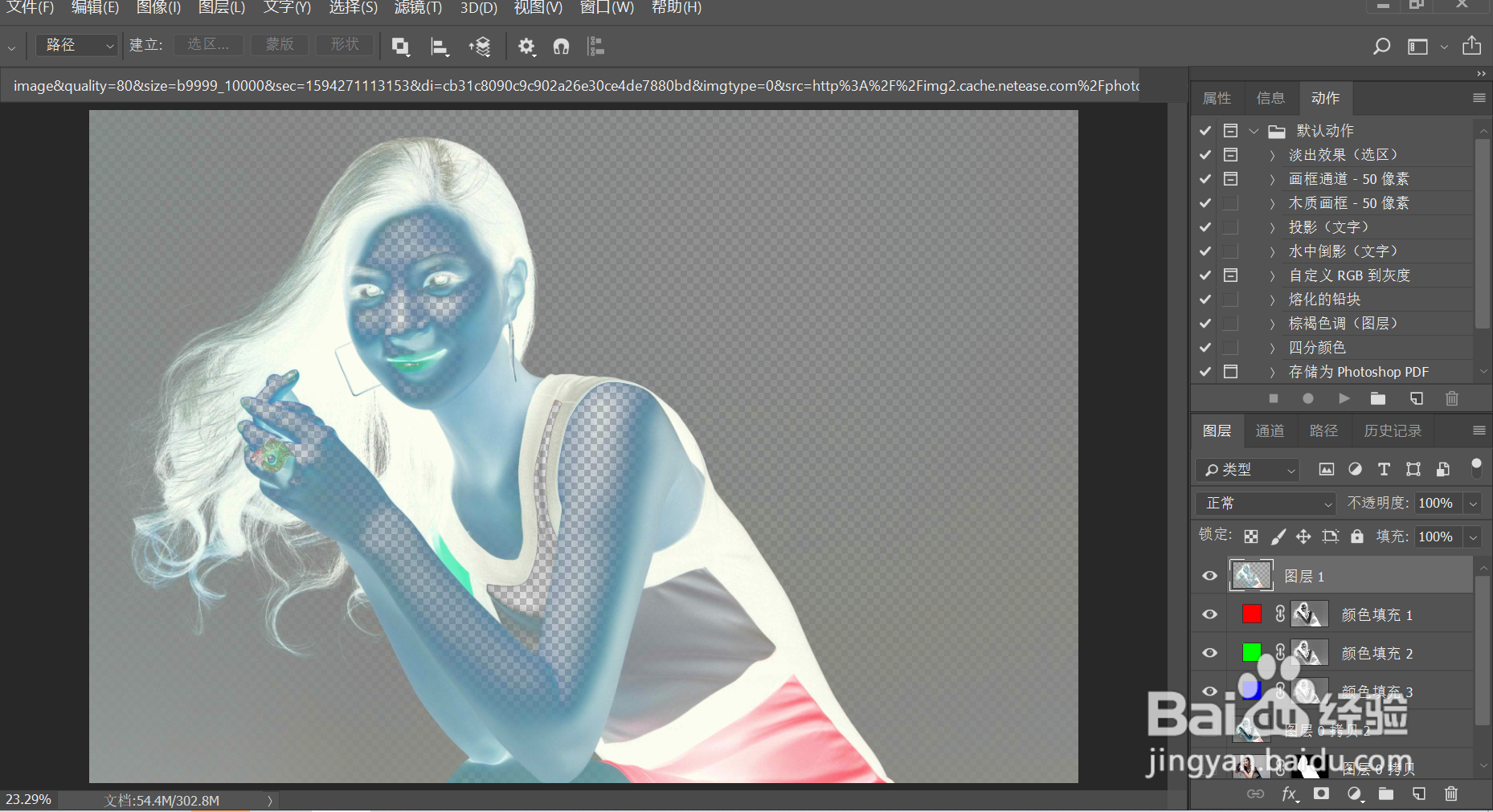Uncheck the 四分颜色 action checkmark
Viewport: 1493px width, 812px height.
(x=1205, y=347)
